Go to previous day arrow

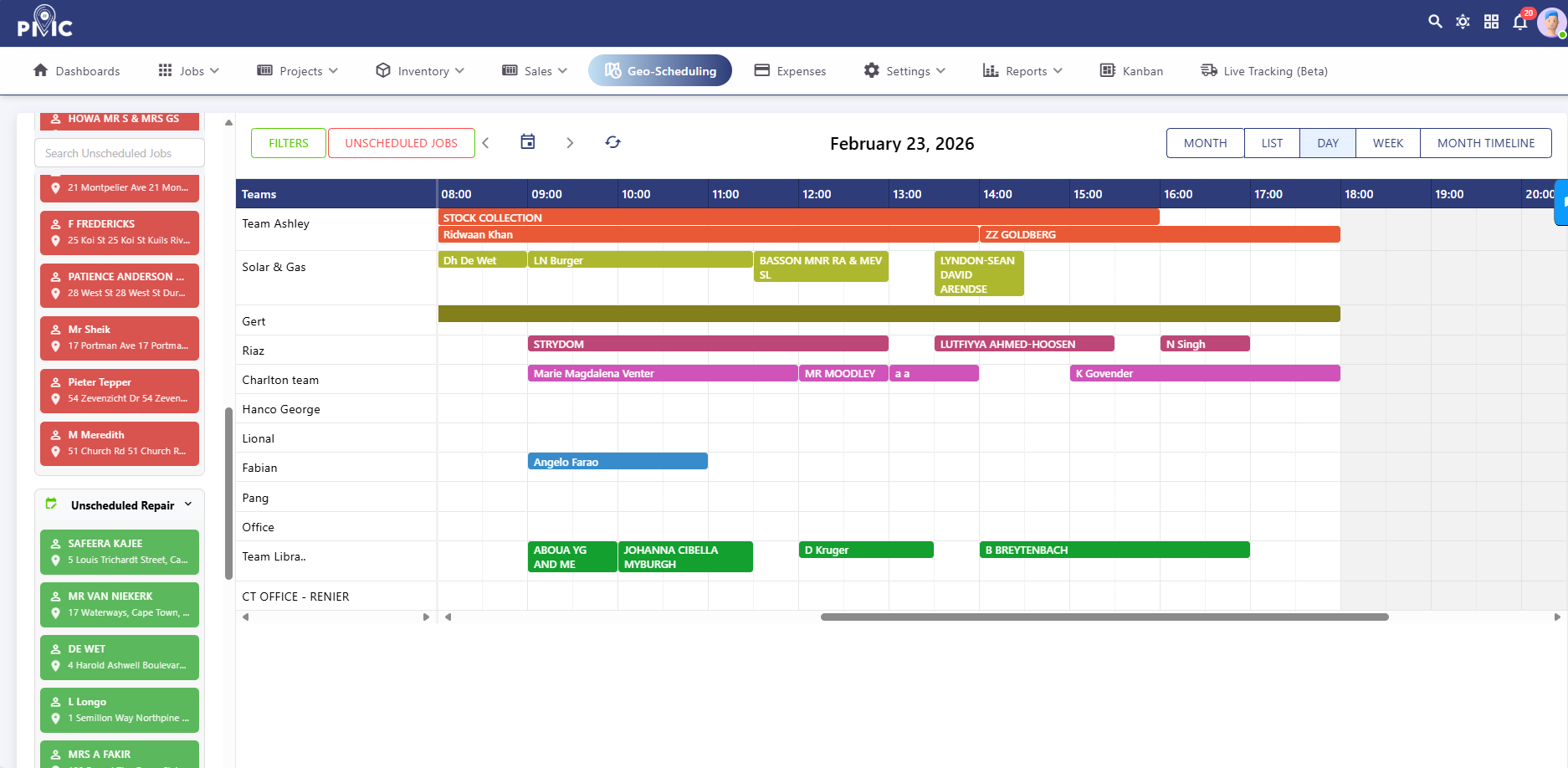485,143
